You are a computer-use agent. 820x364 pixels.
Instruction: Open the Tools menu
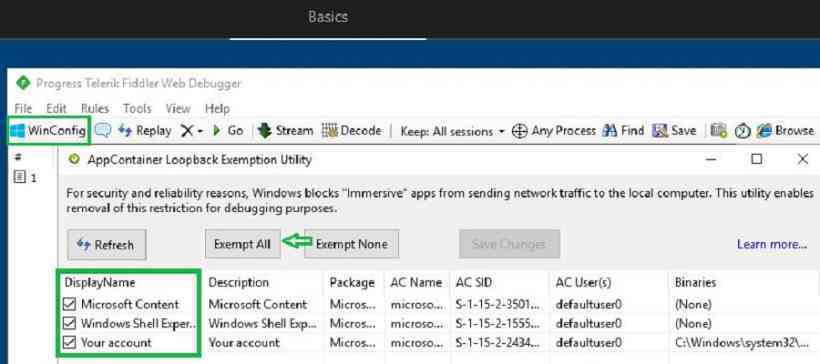tap(137, 109)
